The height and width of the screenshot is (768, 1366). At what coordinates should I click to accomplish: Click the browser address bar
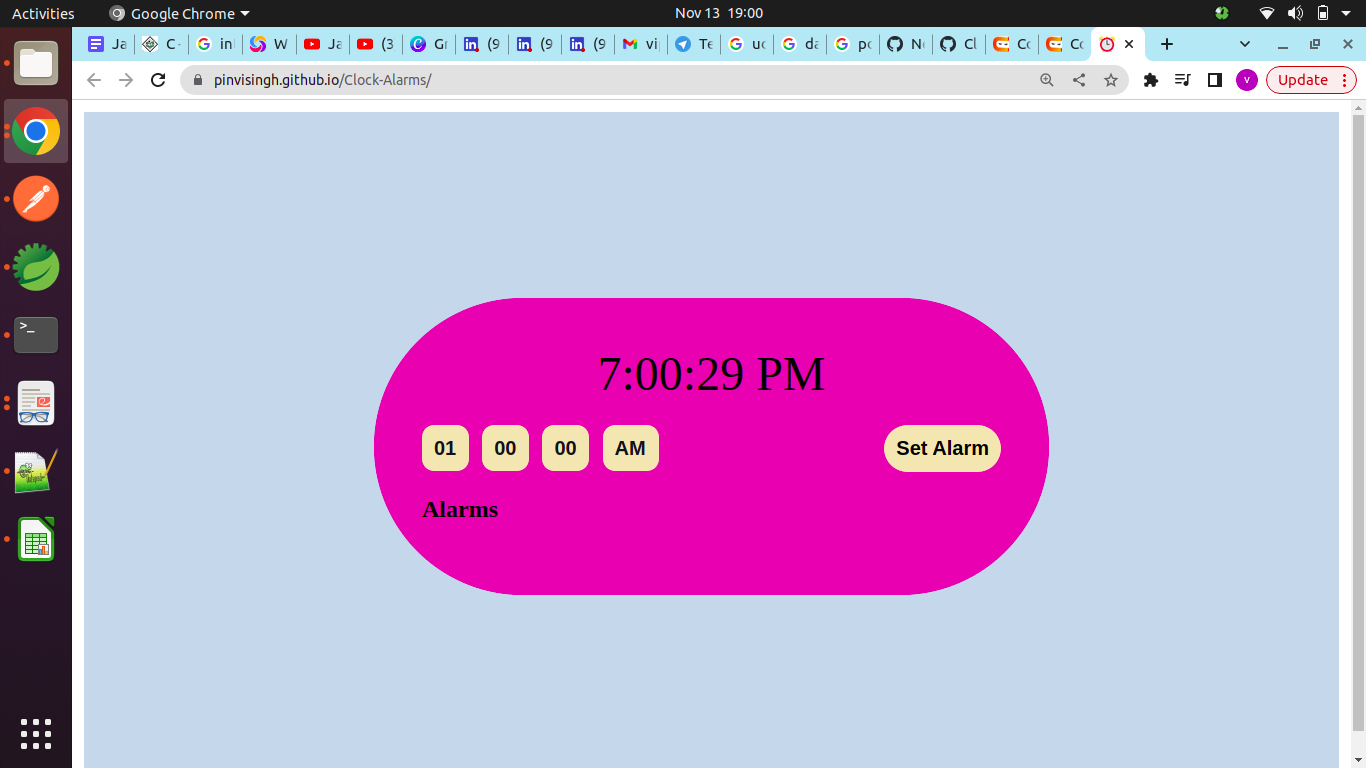pyautogui.click(x=500, y=80)
